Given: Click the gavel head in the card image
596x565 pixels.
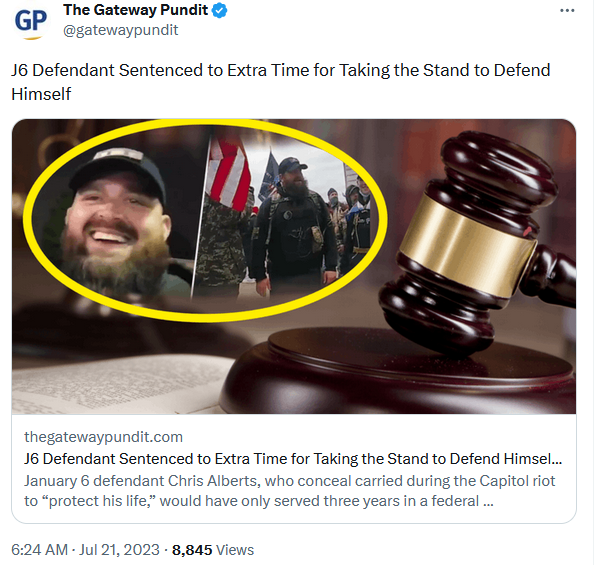Looking at the screenshot, I should coord(469,243).
